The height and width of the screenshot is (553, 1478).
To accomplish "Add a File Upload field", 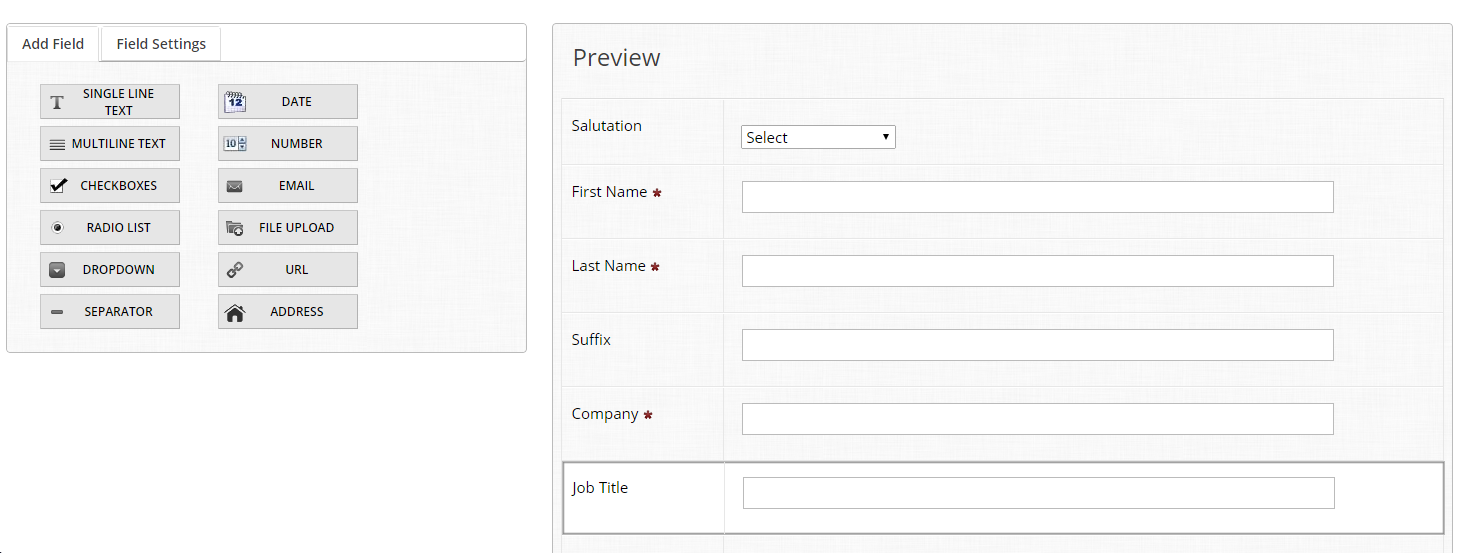I will pos(288,228).
